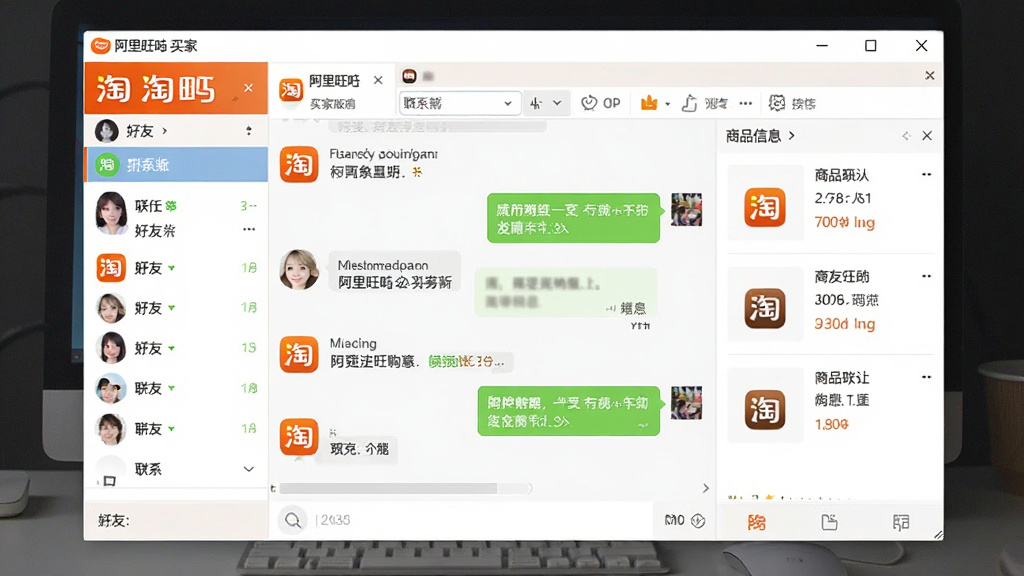The image size is (1024, 576).
Task: Close the tab strip with its X
Action: [929, 76]
